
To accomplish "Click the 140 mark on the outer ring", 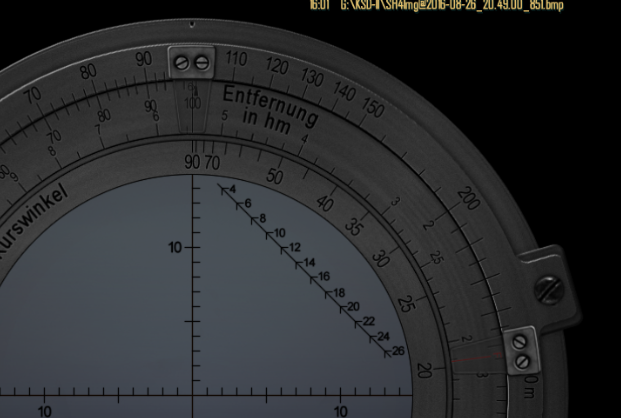I will point(344,92).
